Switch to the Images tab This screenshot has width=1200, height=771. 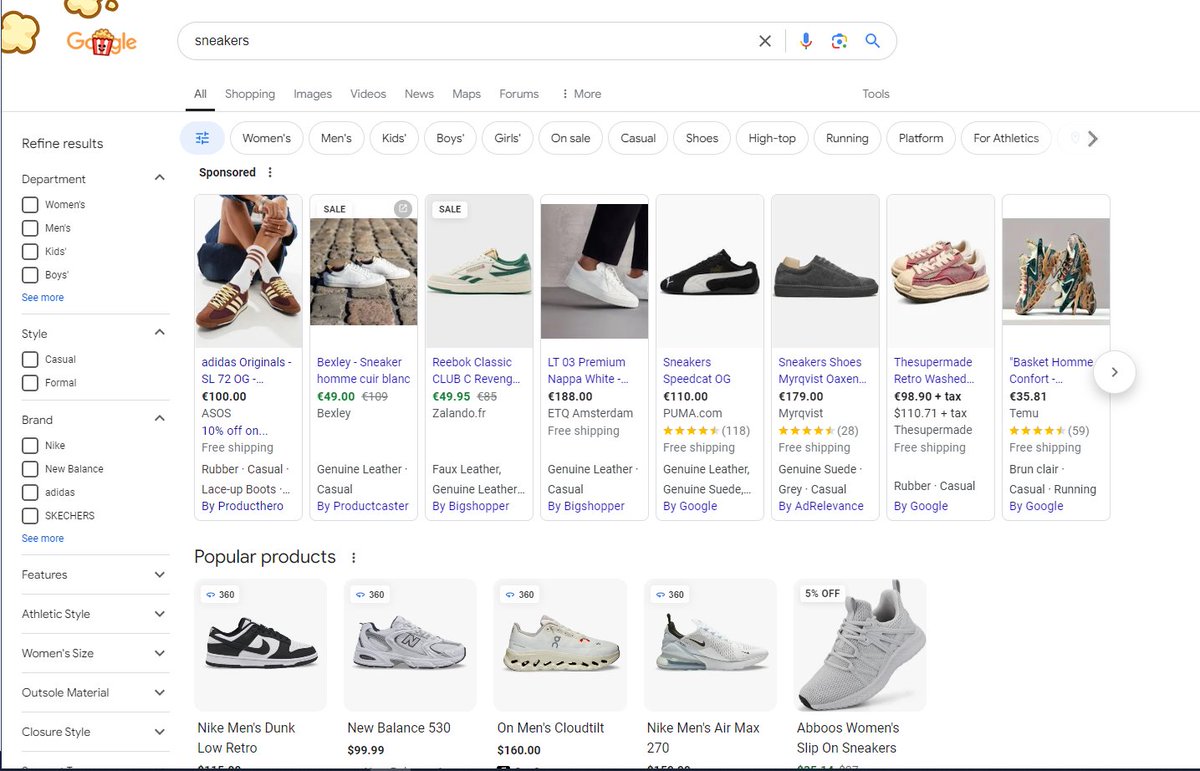(312, 94)
